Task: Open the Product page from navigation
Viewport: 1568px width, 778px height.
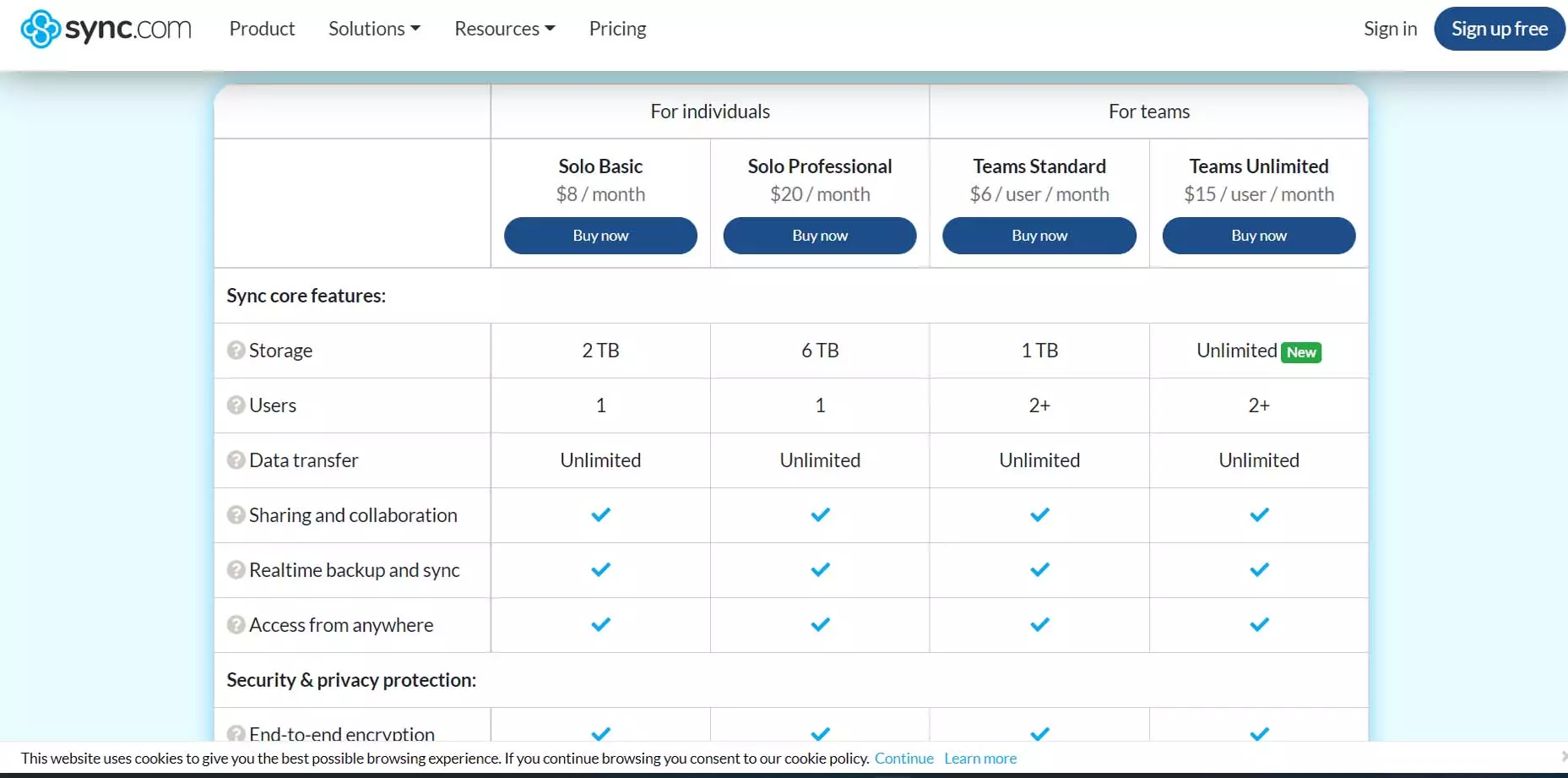Action: coord(262,29)
